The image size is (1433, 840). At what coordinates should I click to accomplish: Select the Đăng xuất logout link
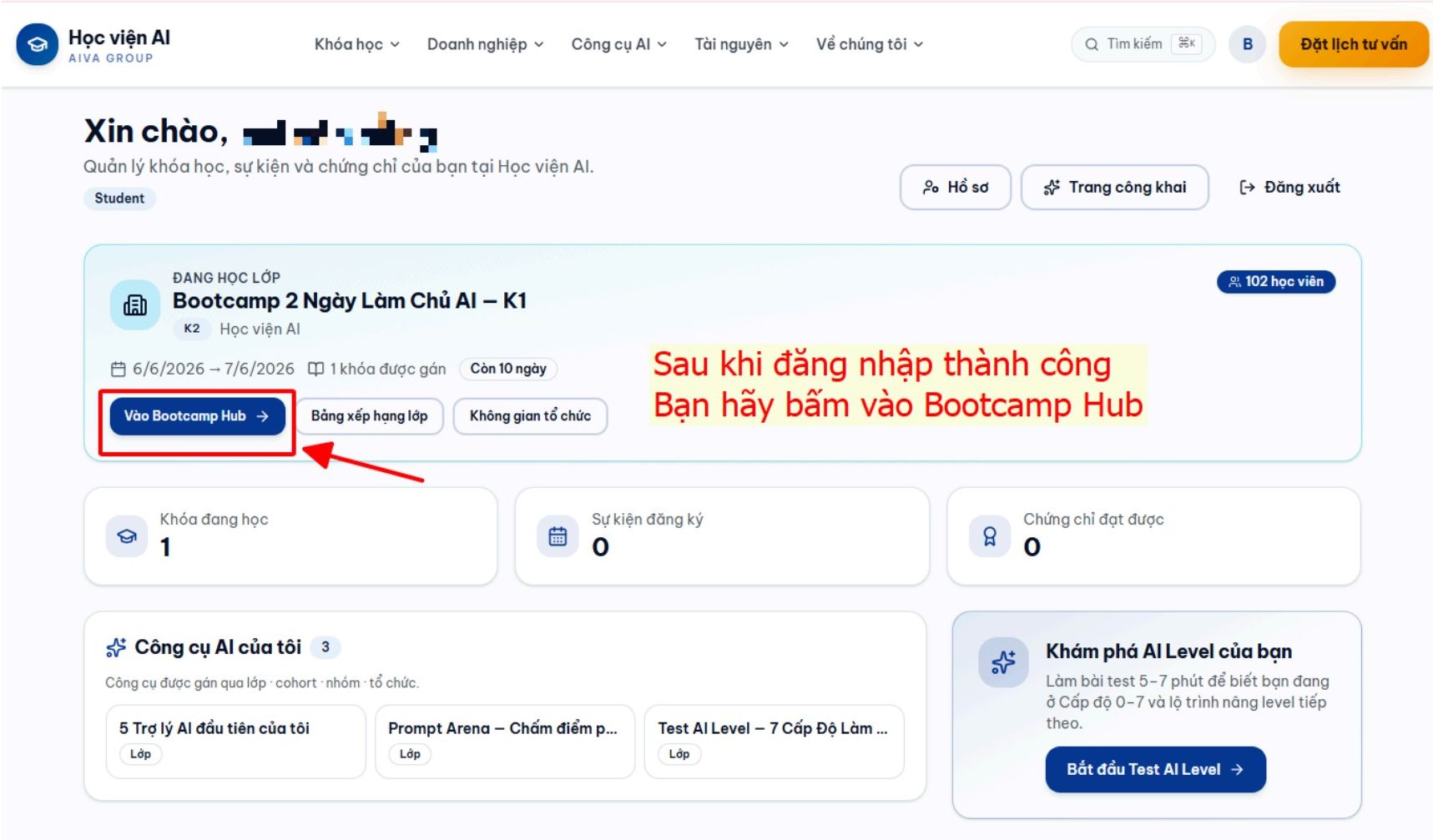[x=1289, y=187]
